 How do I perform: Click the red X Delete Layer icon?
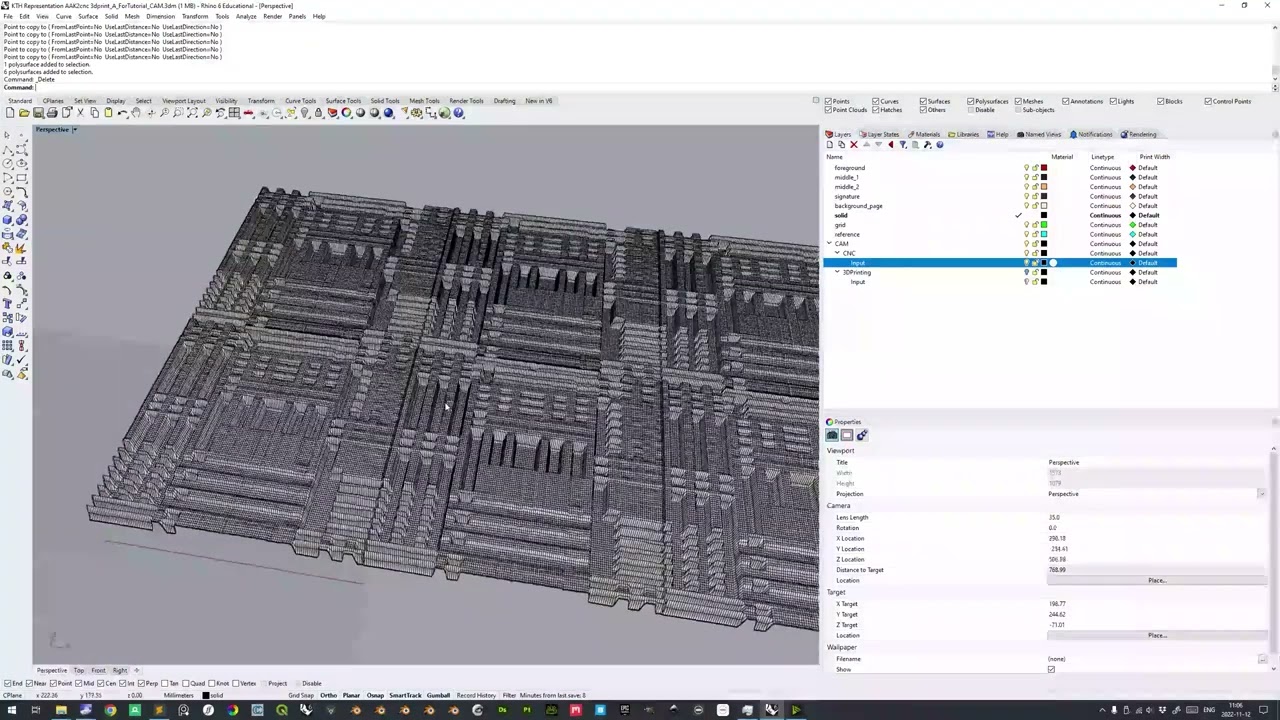point(854,145)
